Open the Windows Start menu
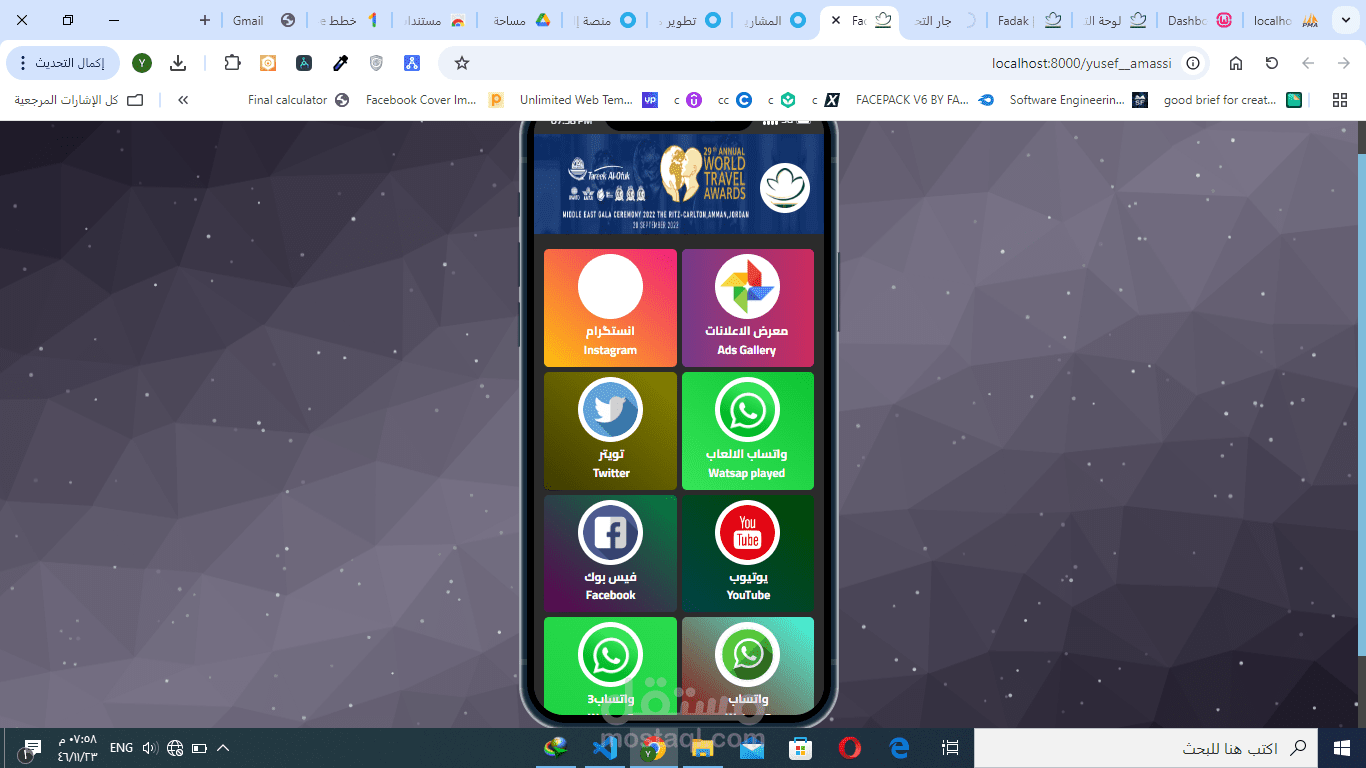This screenshot has width=1366, height=768. coord(1342,748)
